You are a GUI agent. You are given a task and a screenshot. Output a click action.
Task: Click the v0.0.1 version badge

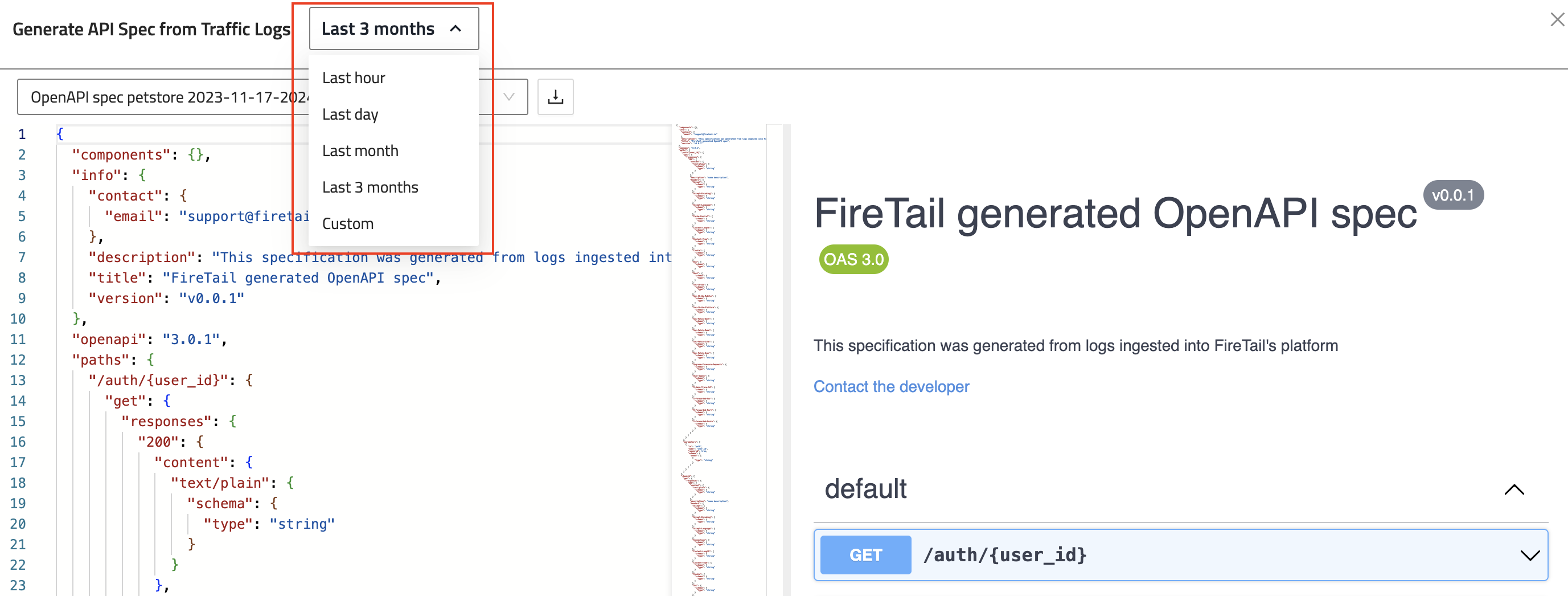point(1452,195)
